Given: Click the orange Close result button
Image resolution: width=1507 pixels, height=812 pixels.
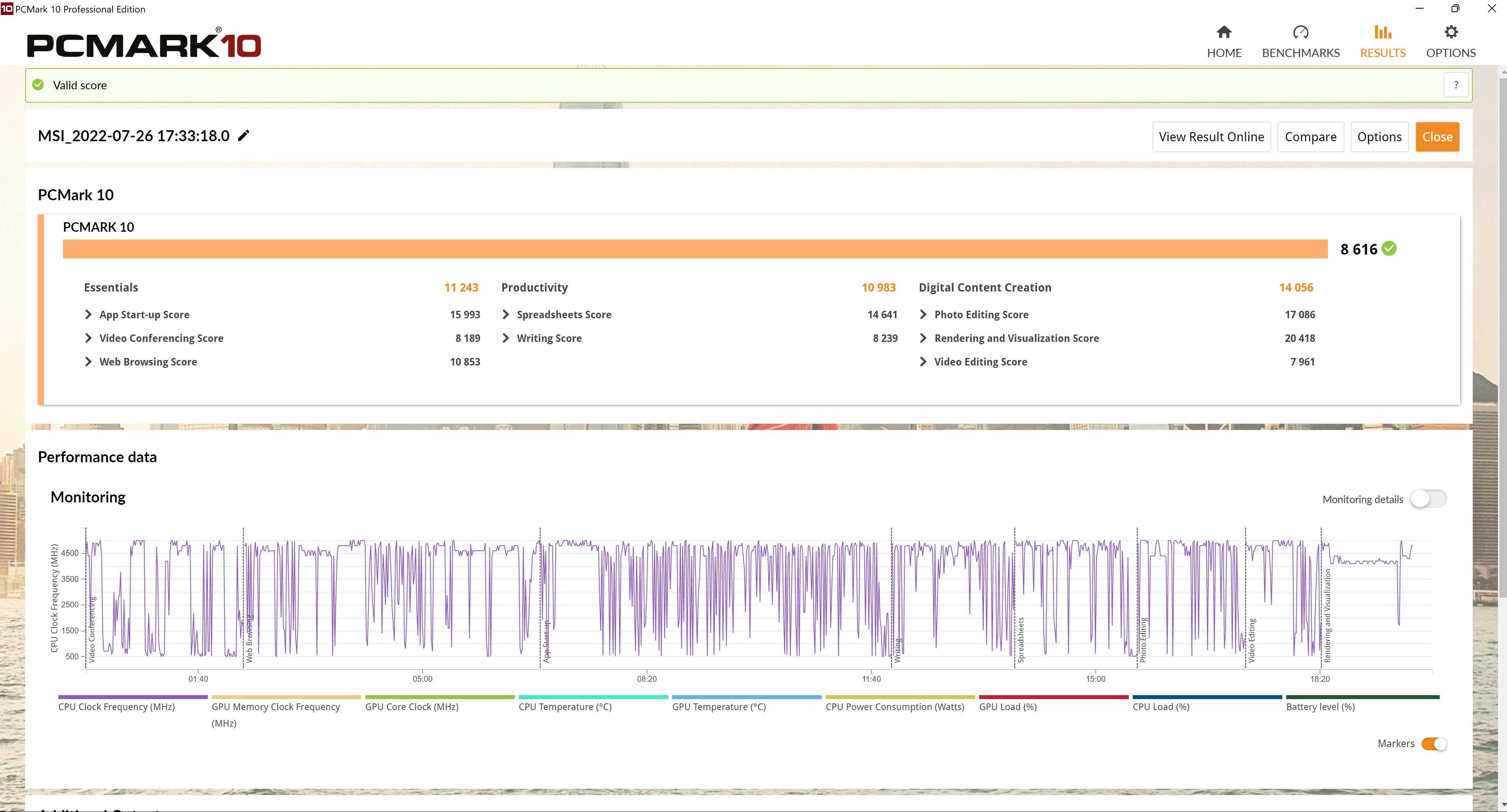Looking at the screenshot, I should coord(1437,137).
